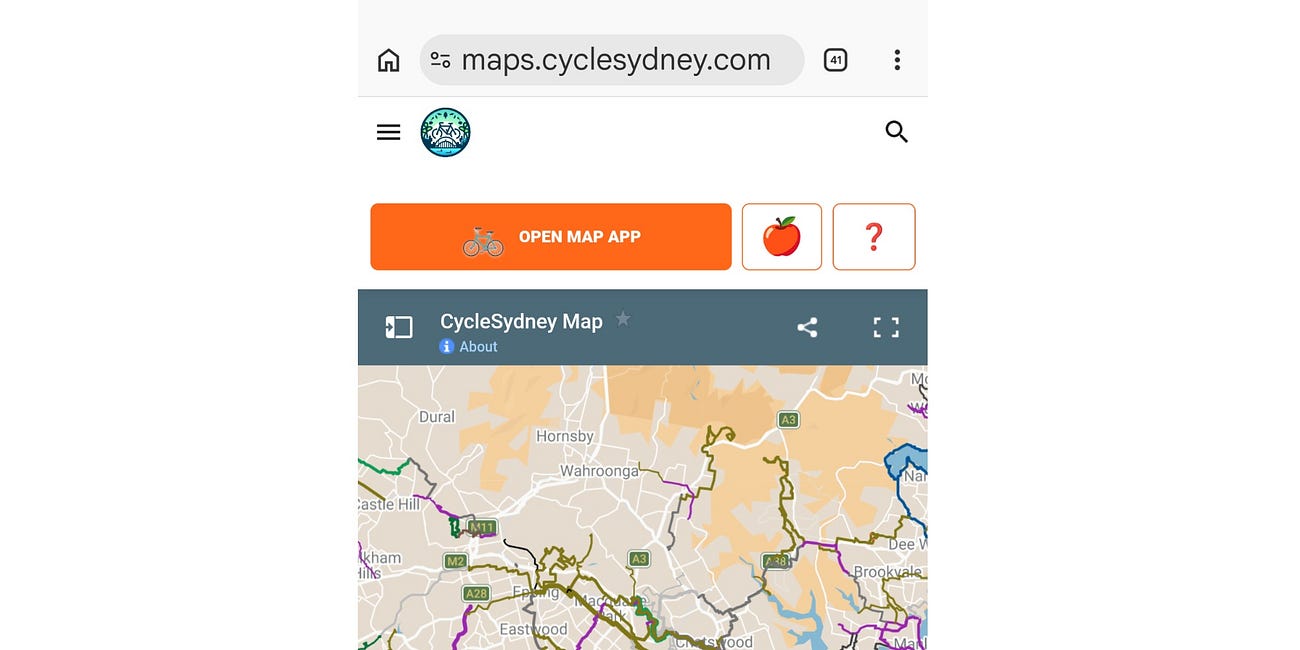The width and height of the screenshot is (1300, 650).
Task: Click the red question mark button
Action: (874, 237)
